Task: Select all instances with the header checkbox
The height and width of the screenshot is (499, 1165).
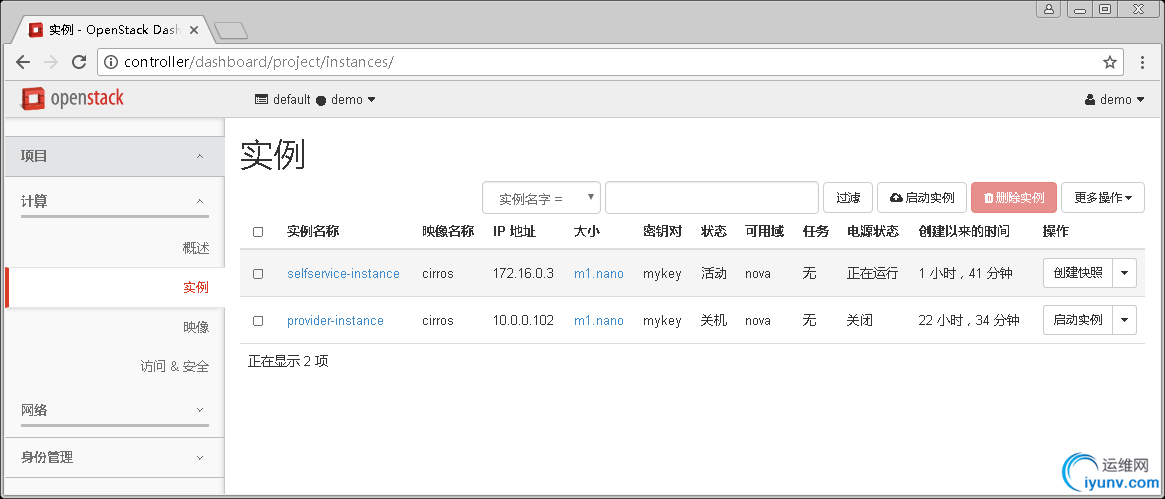Action: [x=258, y=232]
